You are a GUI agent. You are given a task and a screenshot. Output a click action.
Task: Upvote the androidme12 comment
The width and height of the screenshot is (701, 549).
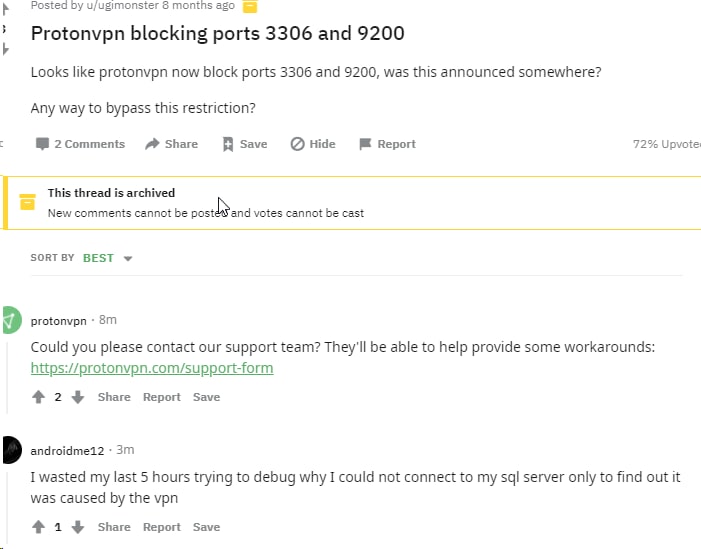[x=39, y=527]
